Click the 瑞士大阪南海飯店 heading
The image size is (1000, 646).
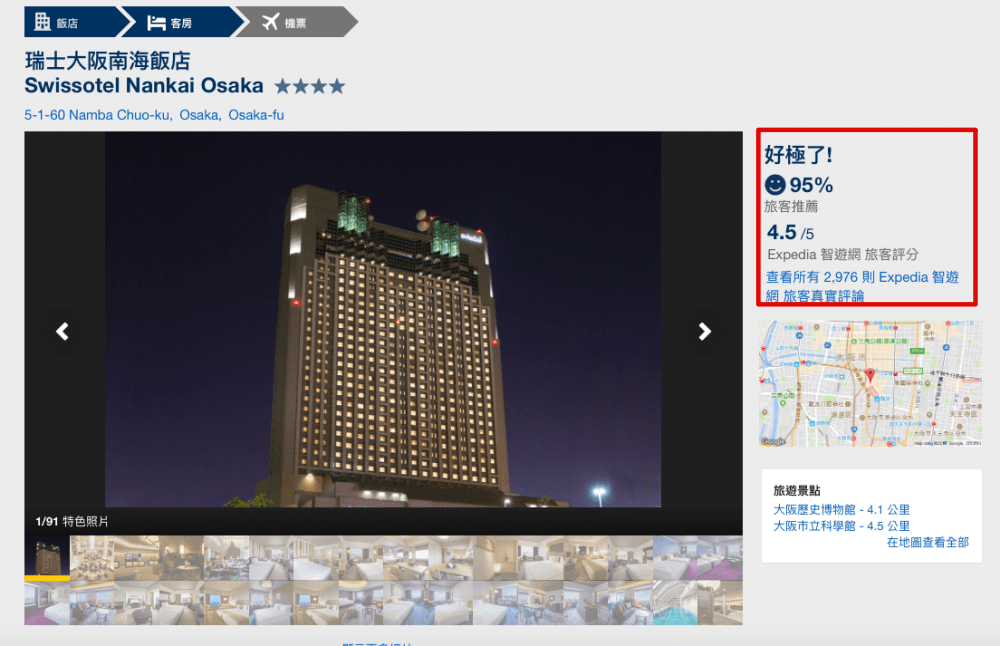[108, 61]
